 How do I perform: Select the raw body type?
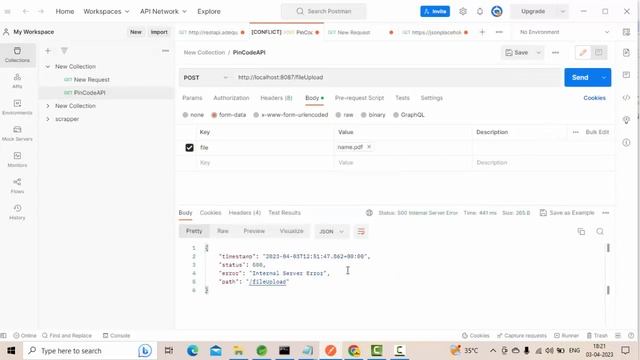(344, 115)
